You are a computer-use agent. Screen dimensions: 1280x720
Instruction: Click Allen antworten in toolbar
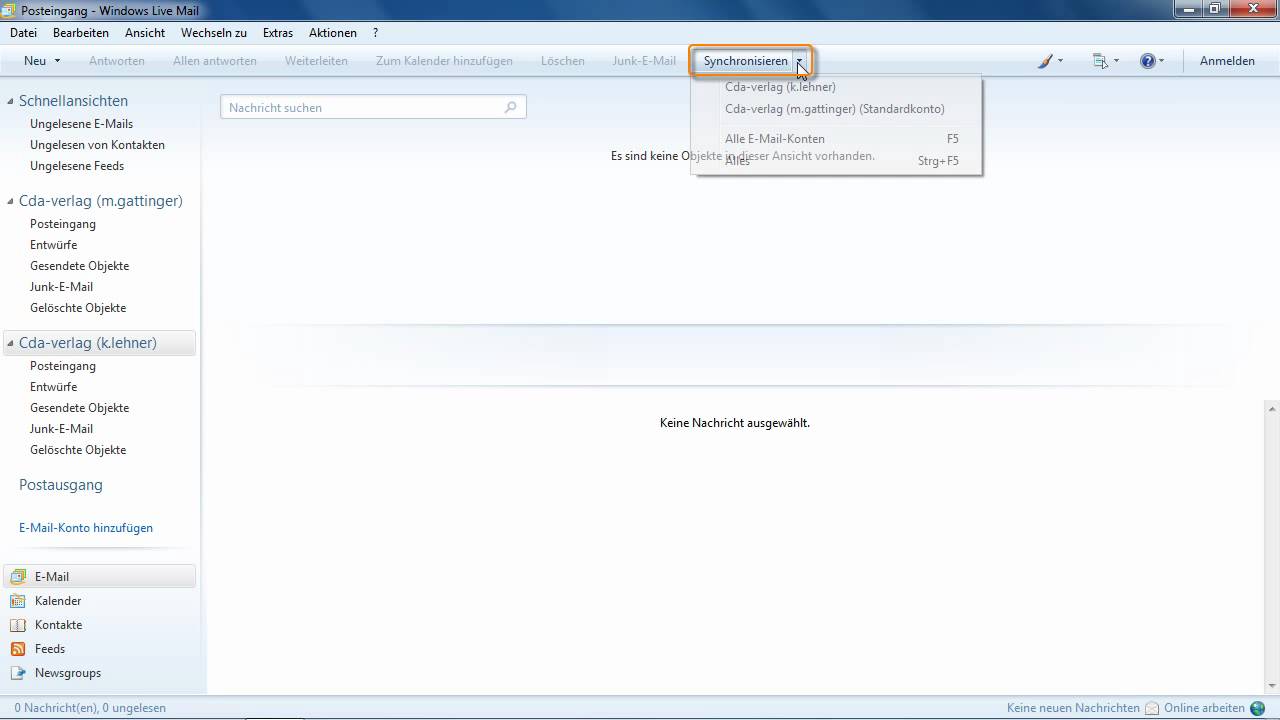pyautogui.click(x=215, y=61)
